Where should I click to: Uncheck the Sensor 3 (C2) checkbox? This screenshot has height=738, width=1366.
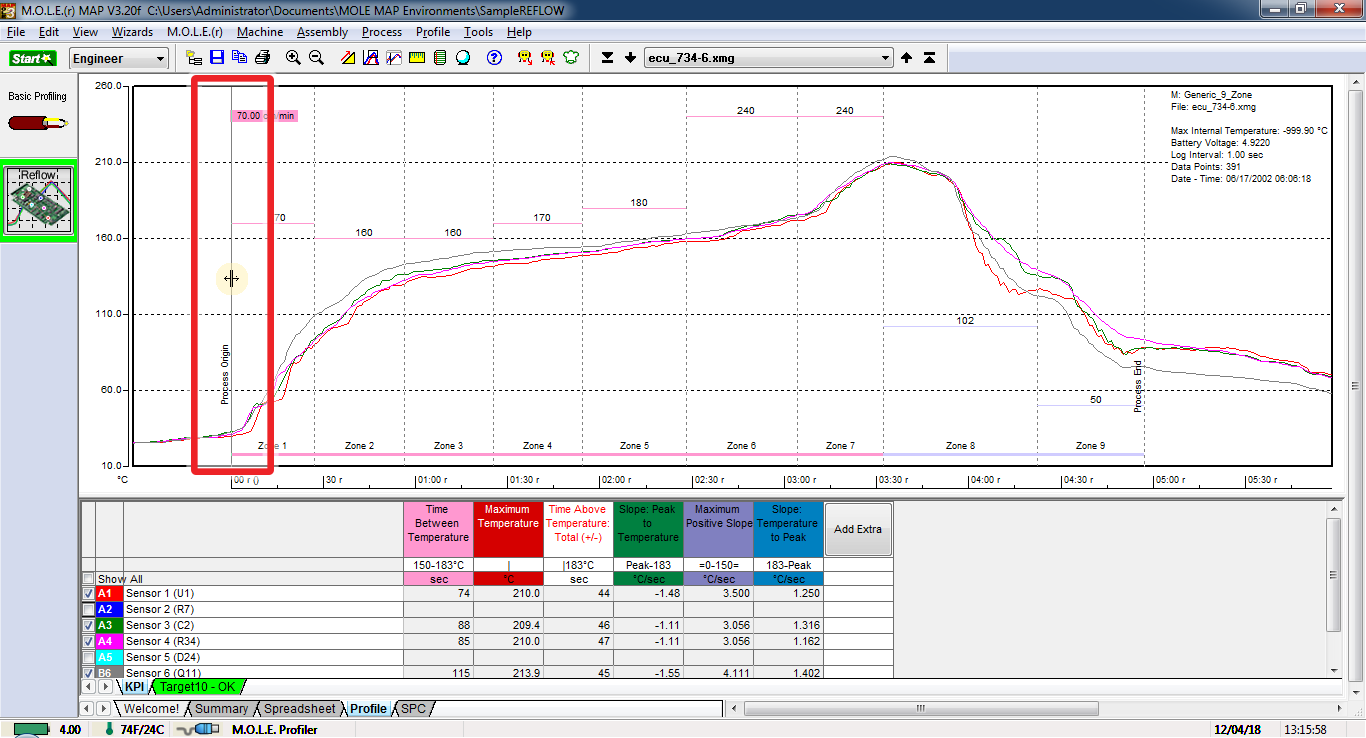[x=89, y=625]
